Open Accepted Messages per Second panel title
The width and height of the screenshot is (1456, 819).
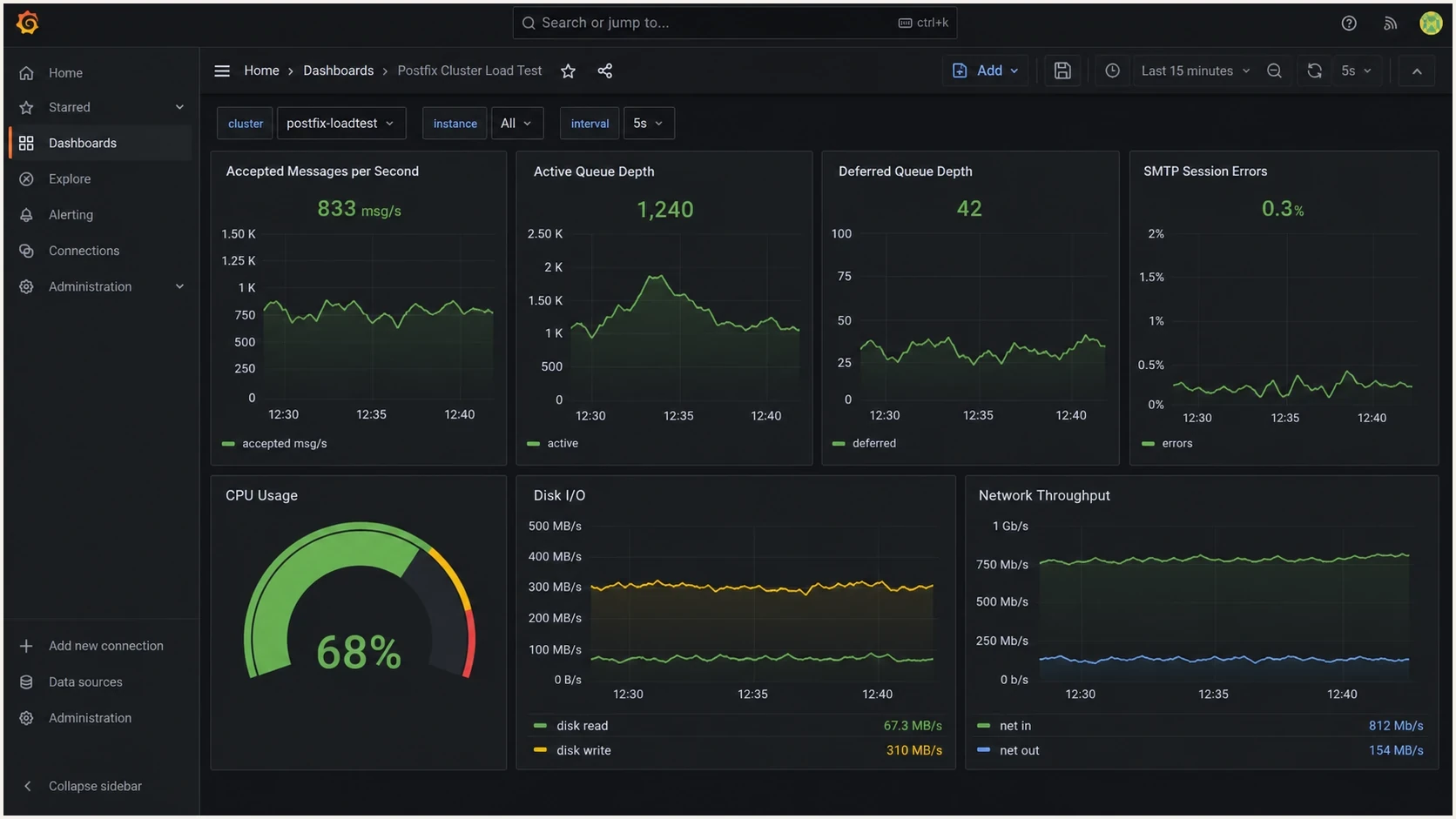pyautogui.click(x=322, y=171)
